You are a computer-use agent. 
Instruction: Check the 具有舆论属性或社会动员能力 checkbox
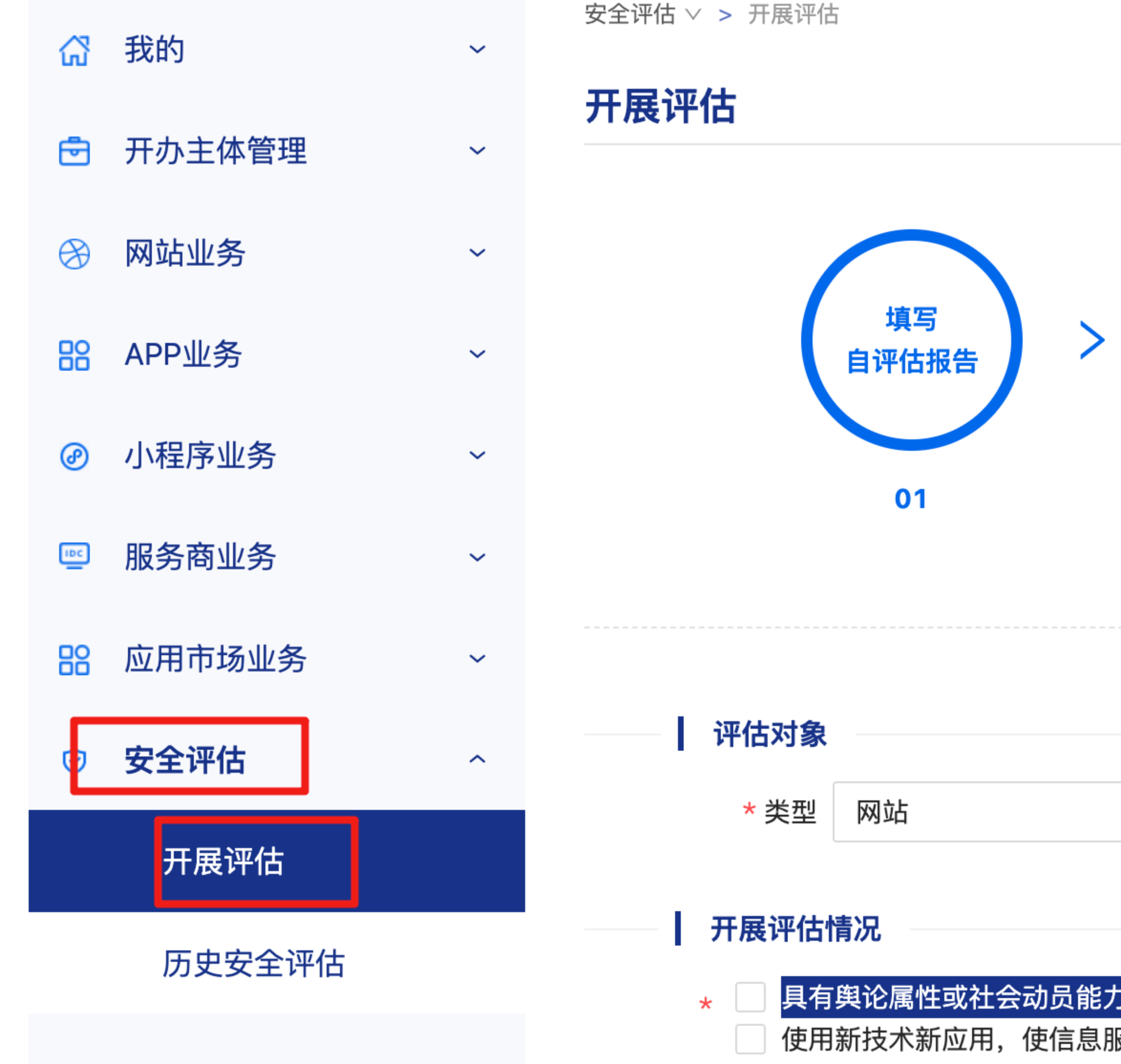[x=750, y=997]
